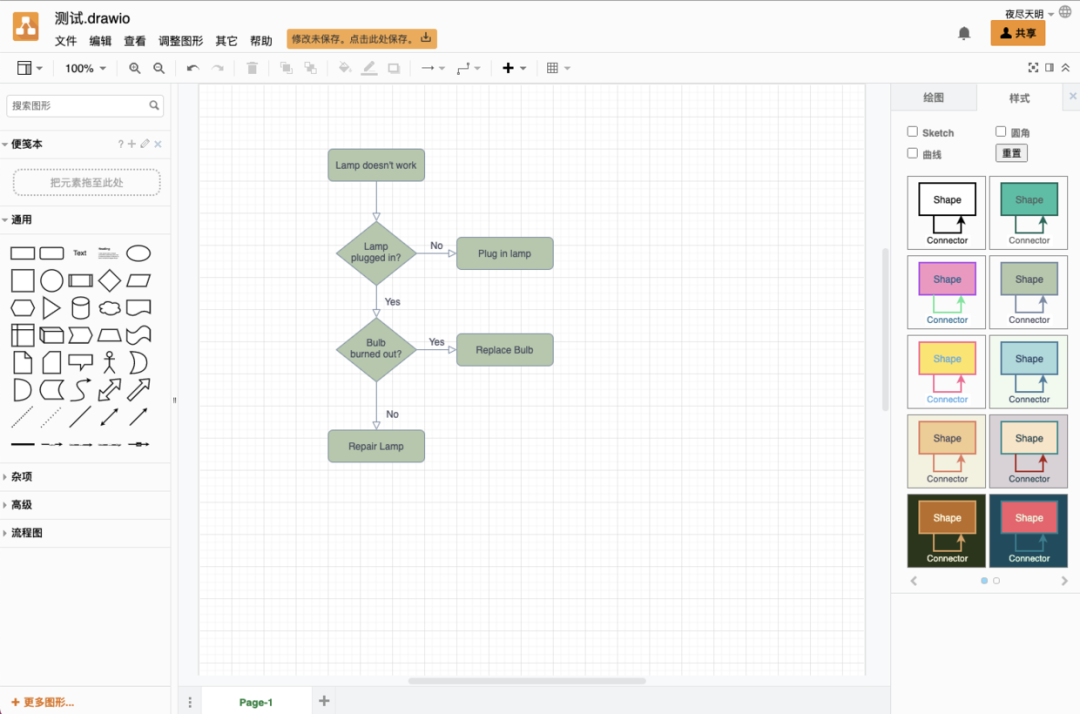Open the notifications bell
1080x714 pixels.
964,34
